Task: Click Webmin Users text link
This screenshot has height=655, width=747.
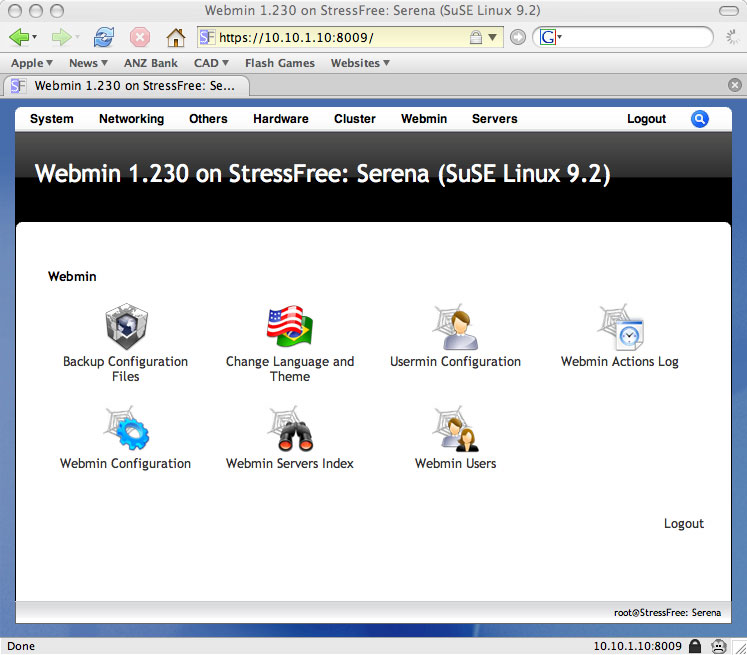Action: point(455,464)
